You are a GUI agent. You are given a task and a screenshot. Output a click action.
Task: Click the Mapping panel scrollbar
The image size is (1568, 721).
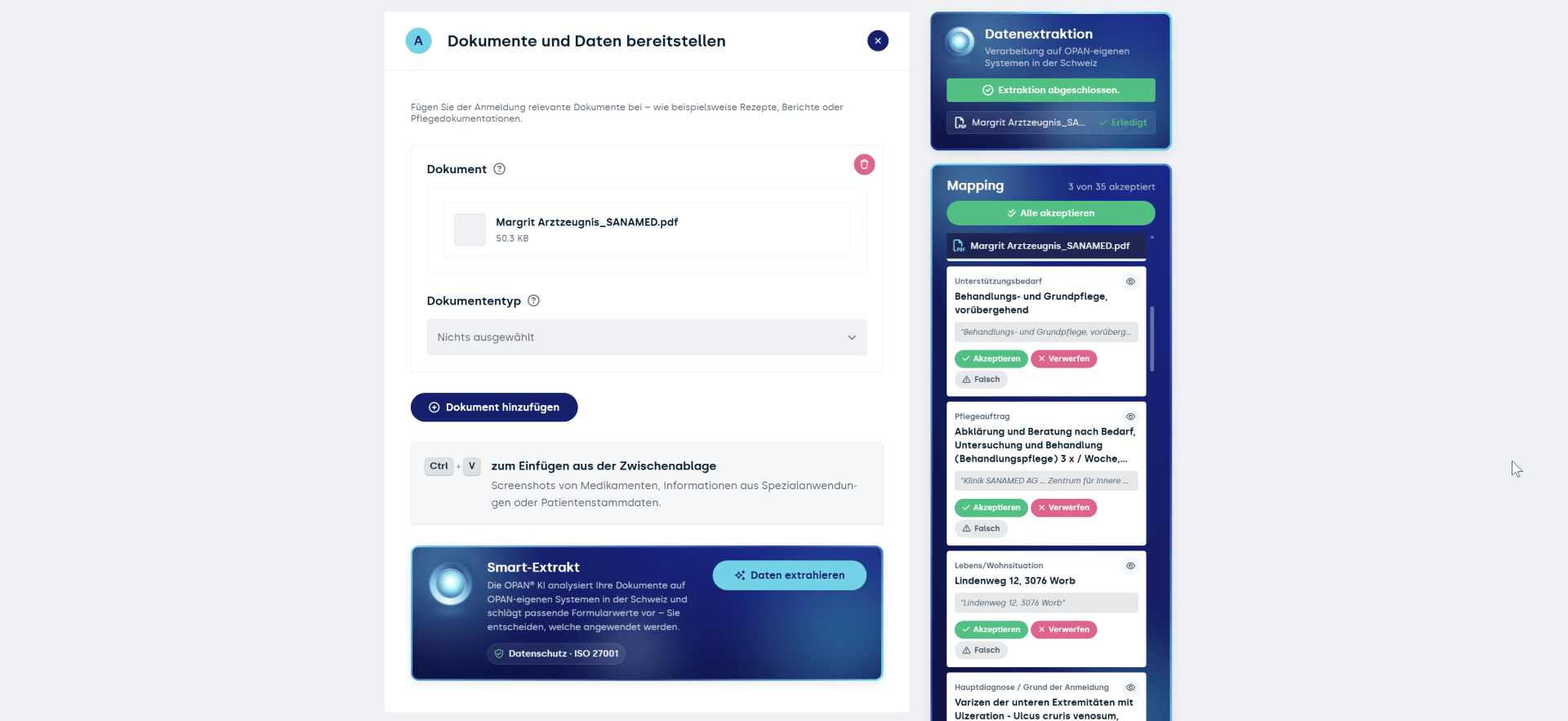pyautogui.click(x=1151, y=339)
